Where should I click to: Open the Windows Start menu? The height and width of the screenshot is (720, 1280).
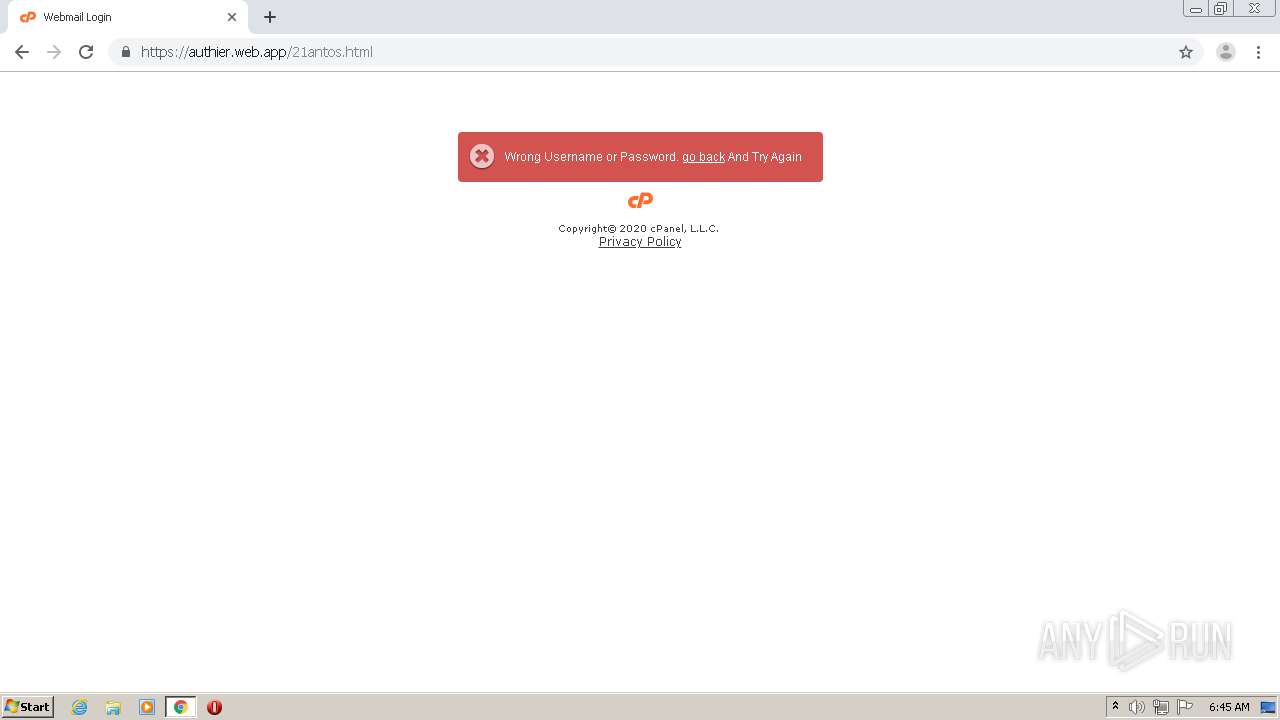pos(28,707)
